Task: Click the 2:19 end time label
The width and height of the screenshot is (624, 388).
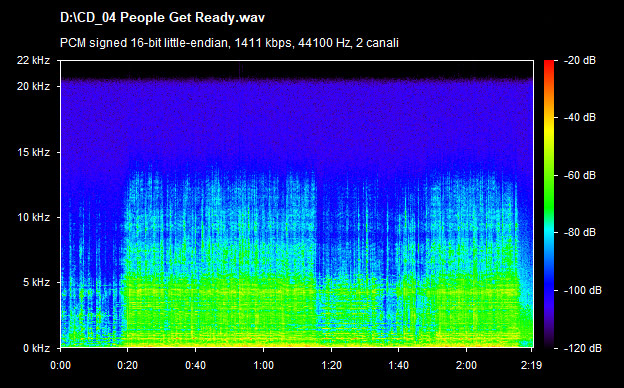Action: pyautogui.click(x=532, y=365)
